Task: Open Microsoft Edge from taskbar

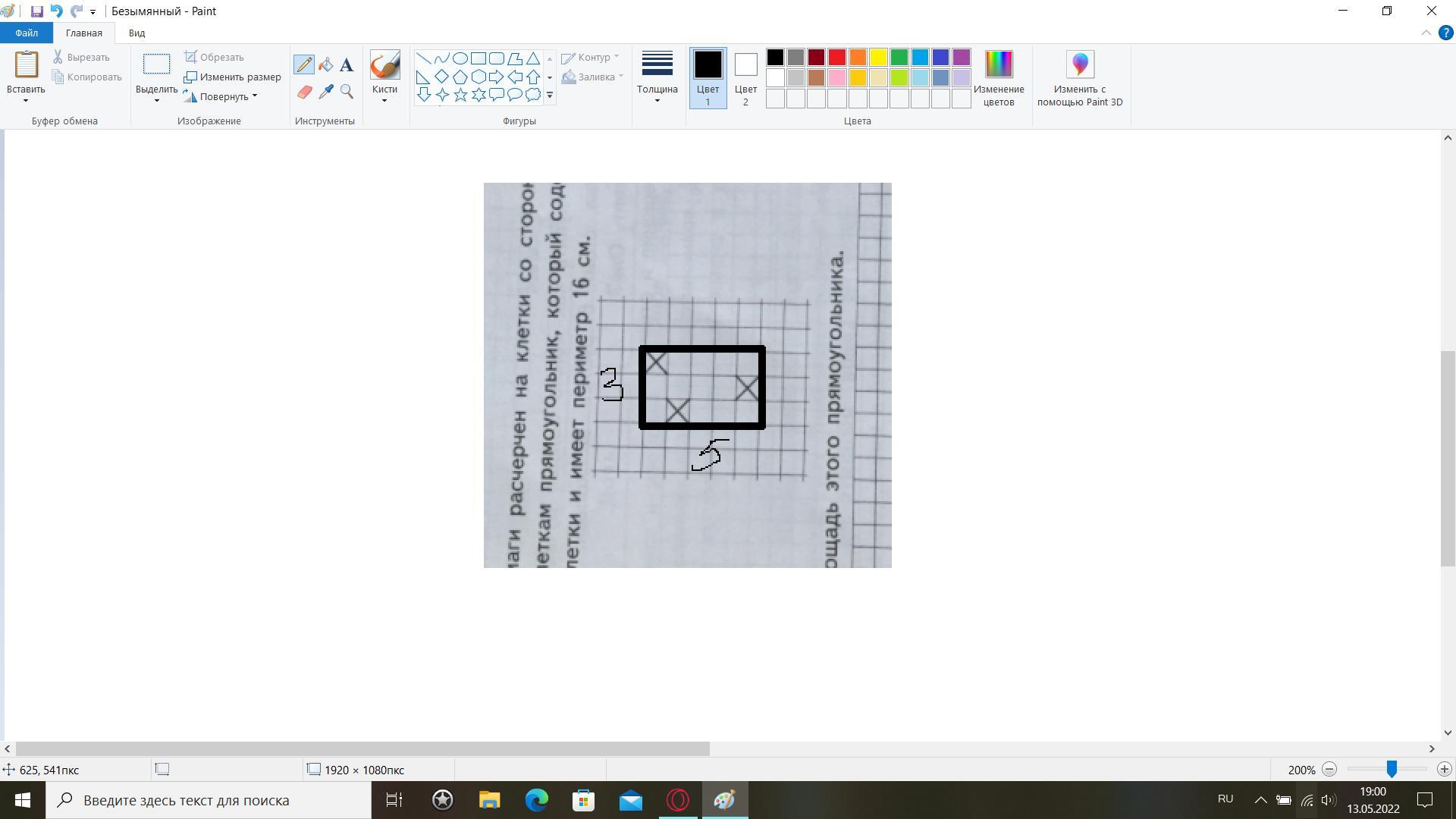Action: click(x=537, y=801)
